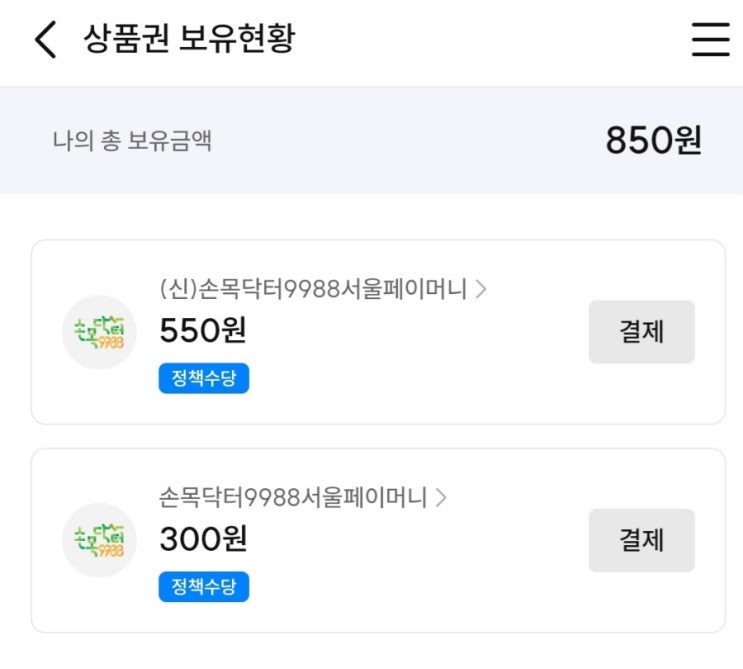Viewport: 743px width, 669px height.
Task: Tap the 550원 balance amount
Action: coord(203,330)
